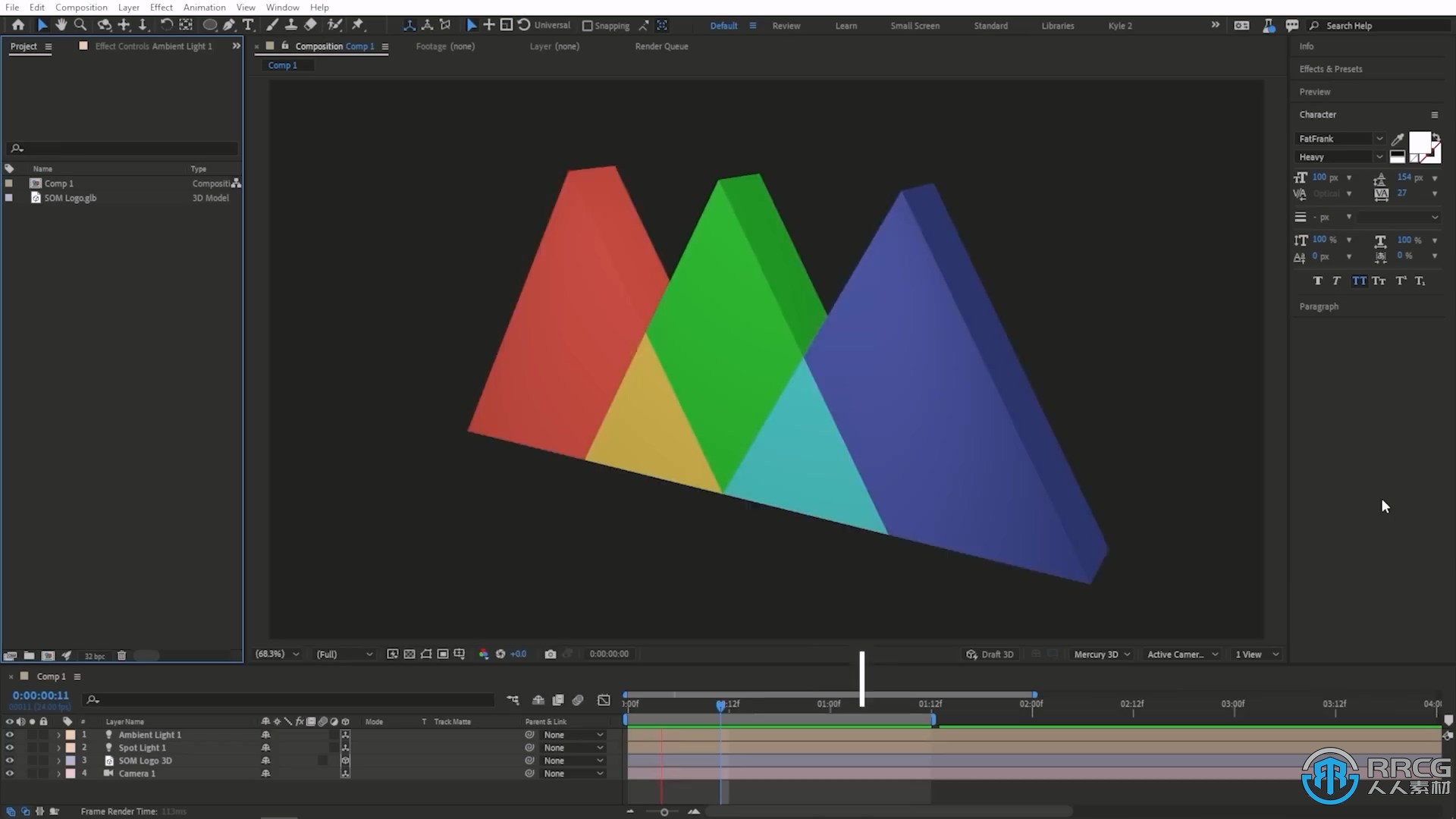Toggle visibility of Ambient Light 1 layer

(x=8, y=734)
